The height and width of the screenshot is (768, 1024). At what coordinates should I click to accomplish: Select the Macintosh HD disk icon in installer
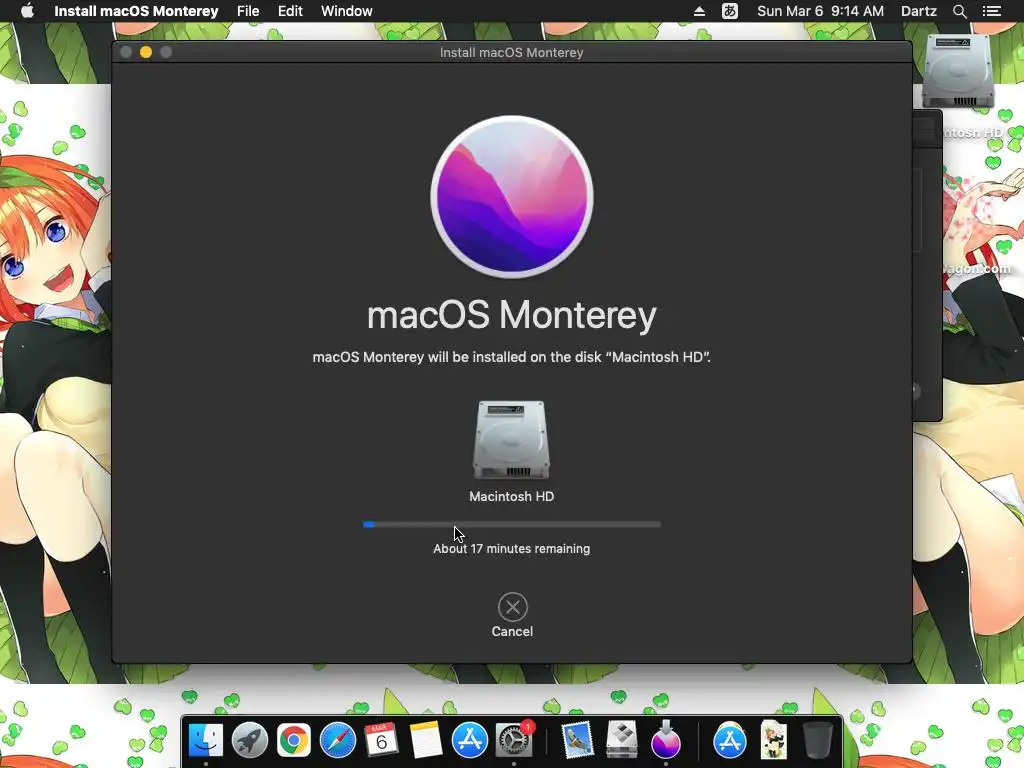(511, 440)
